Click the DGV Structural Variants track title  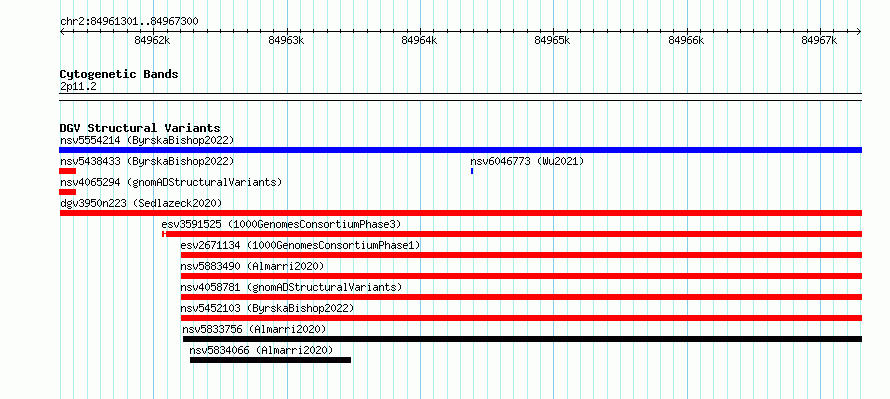coord(140,128)
